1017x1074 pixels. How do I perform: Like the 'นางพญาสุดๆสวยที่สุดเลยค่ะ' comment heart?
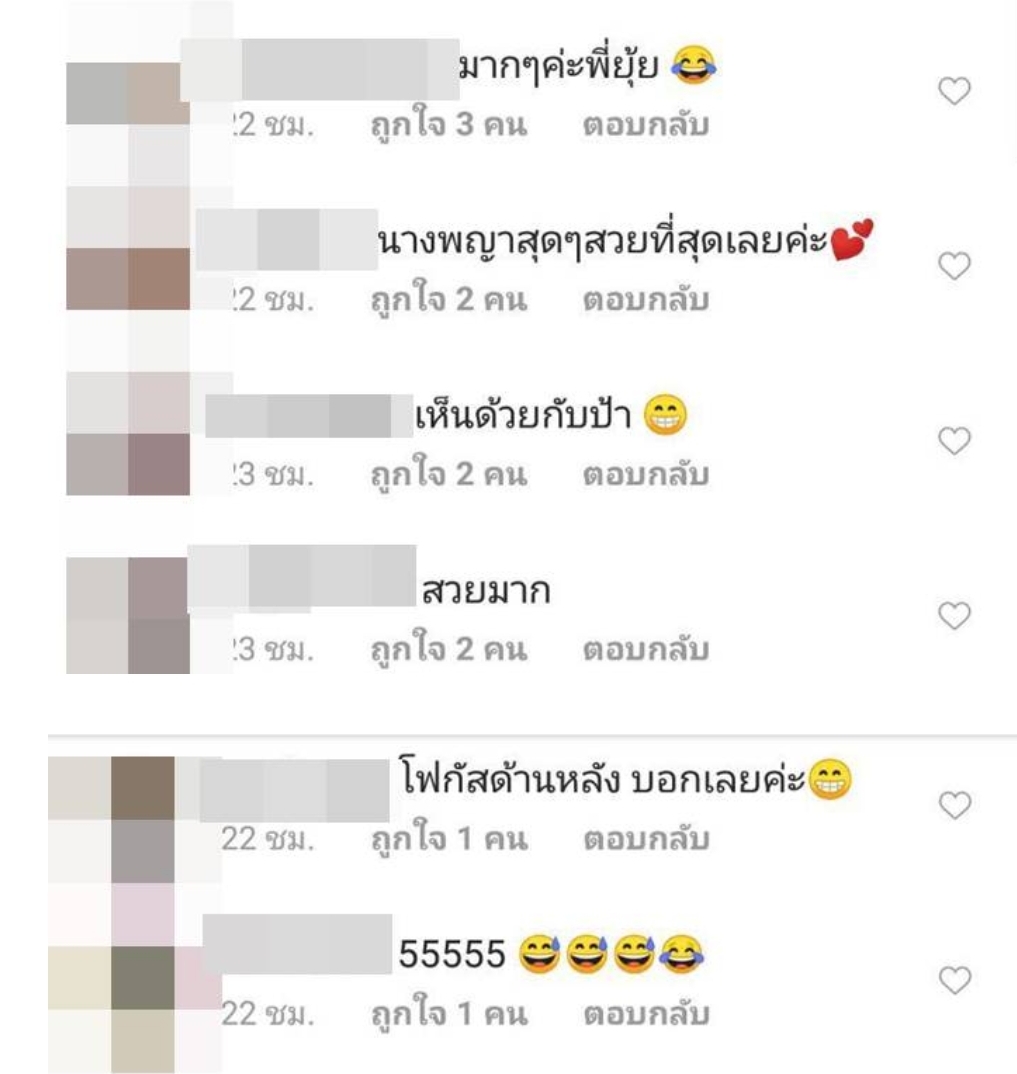point(954,266)
